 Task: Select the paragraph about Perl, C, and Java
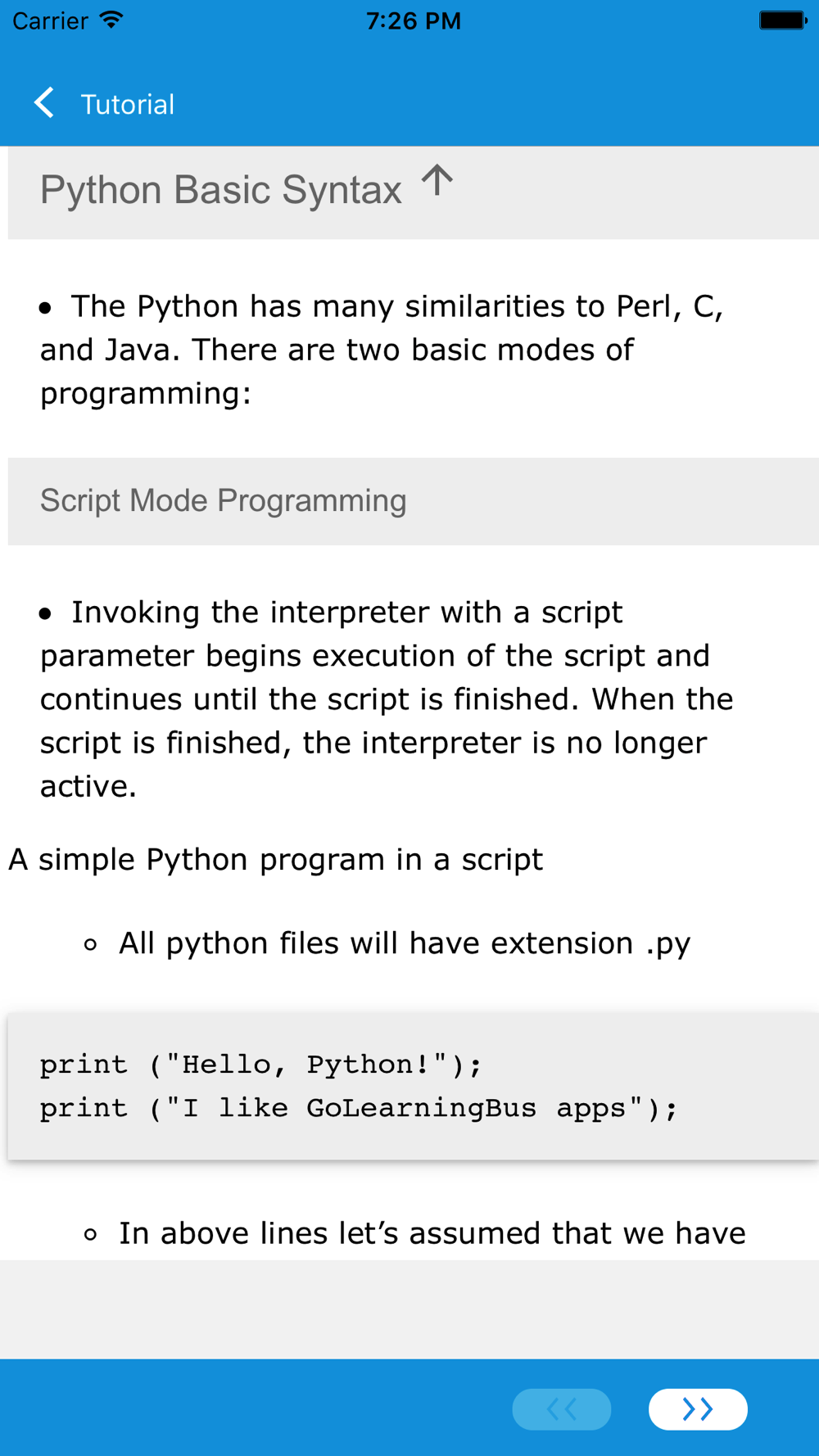coord(382,350)
